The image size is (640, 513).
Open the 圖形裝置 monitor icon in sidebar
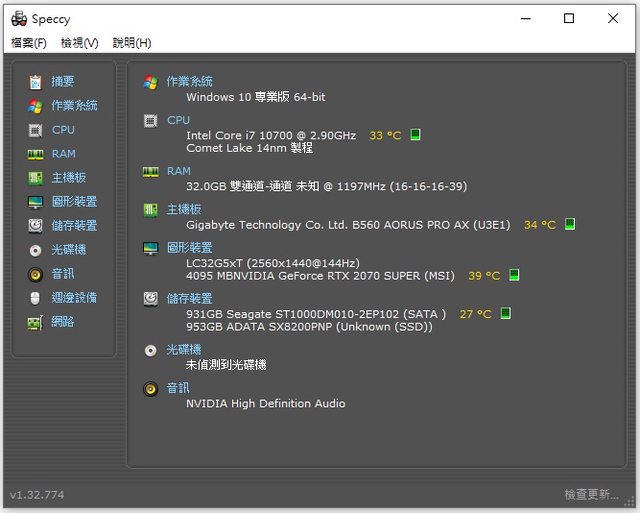[35, 202]
